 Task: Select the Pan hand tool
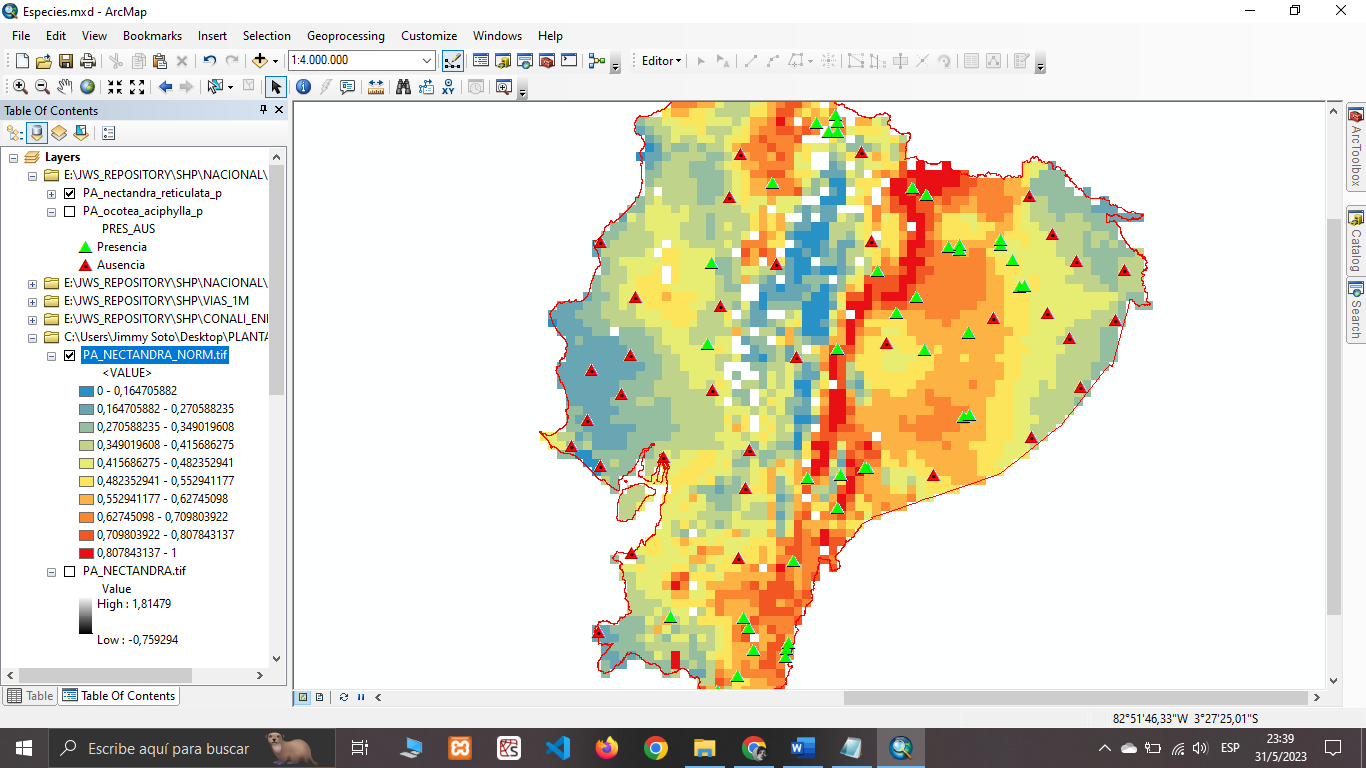[65, 87]
